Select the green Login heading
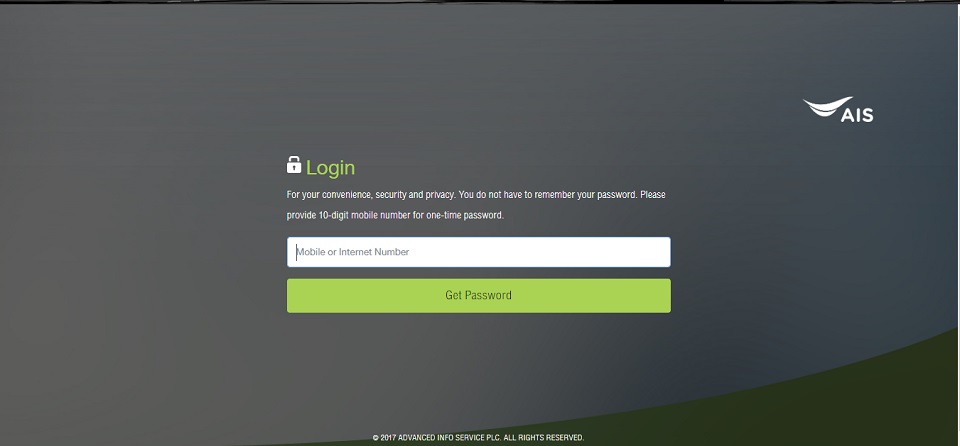Viewport: 960px width, 446px height. [331, 168]
